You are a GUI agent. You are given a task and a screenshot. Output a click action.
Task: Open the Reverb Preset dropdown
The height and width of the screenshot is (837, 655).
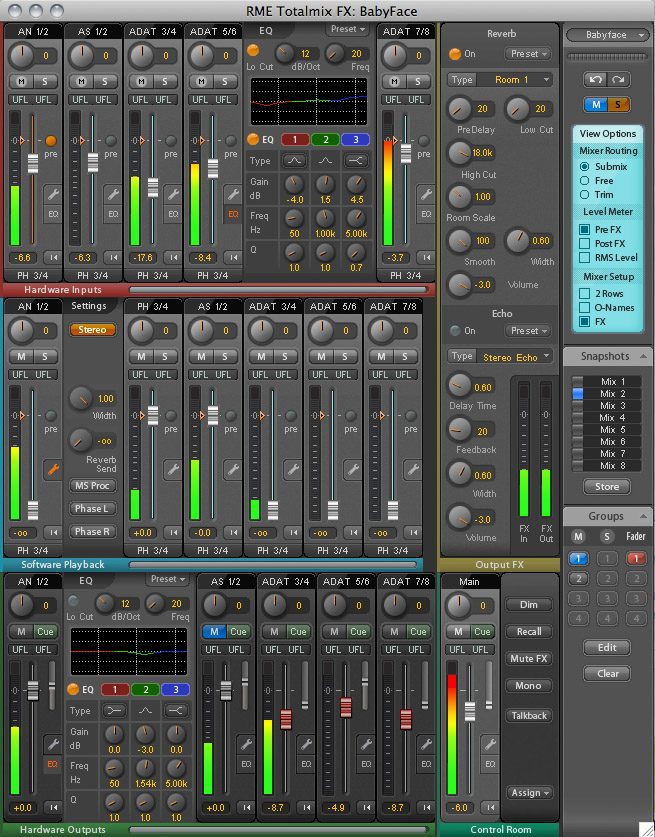[527, 53]
